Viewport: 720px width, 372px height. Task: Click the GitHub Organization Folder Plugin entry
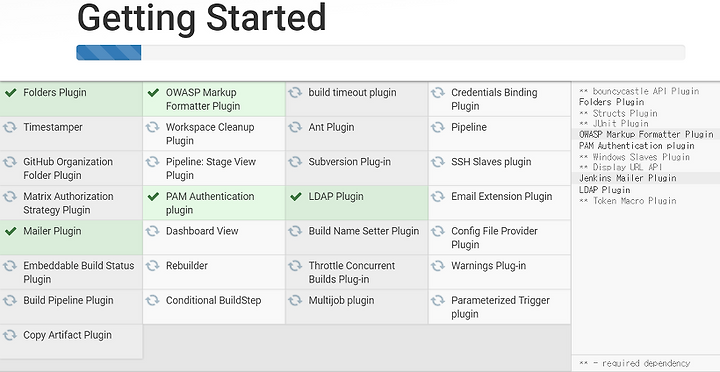71,169
